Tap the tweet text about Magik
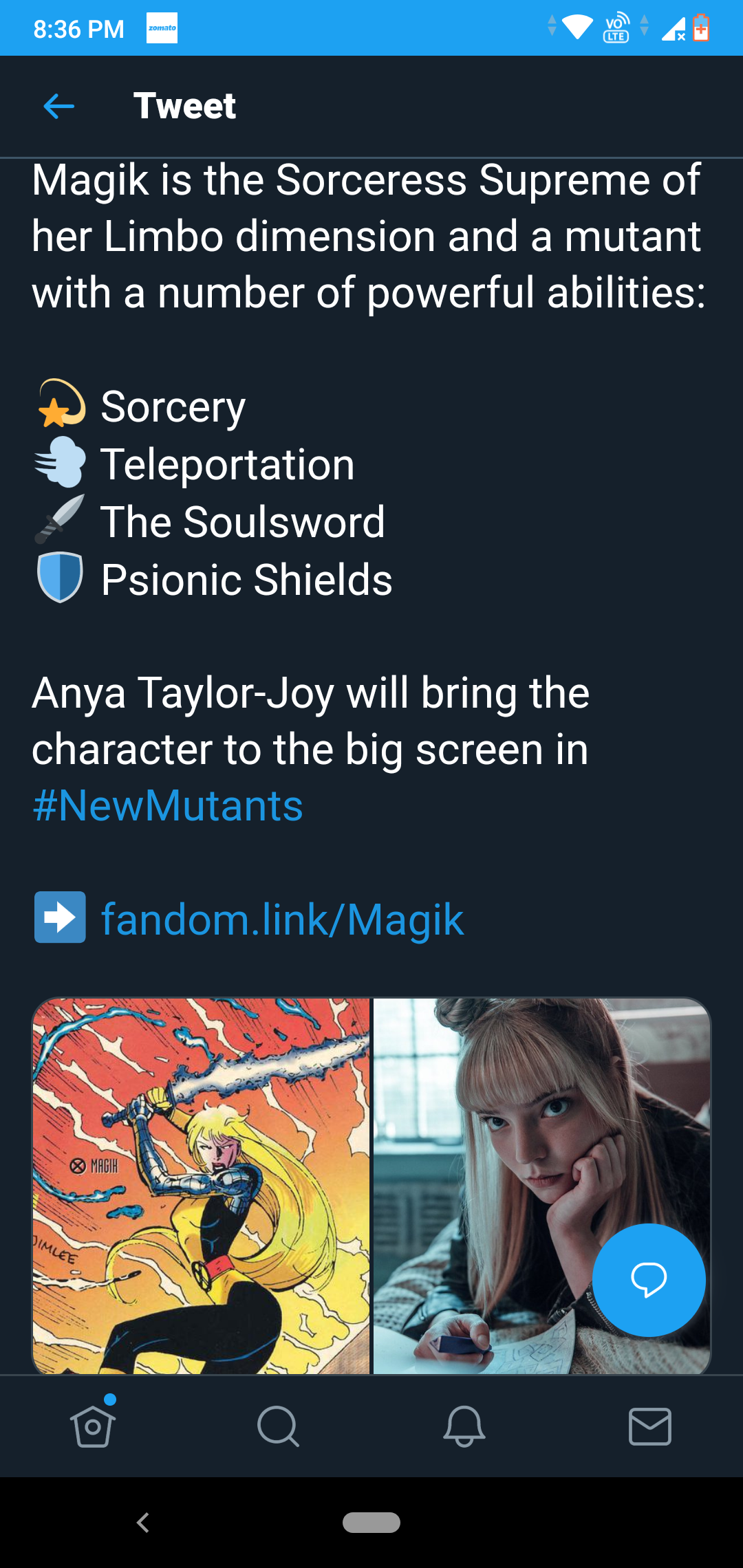Image resolution: width=743 pixels, height=1568 pixels. click(369, 236)
